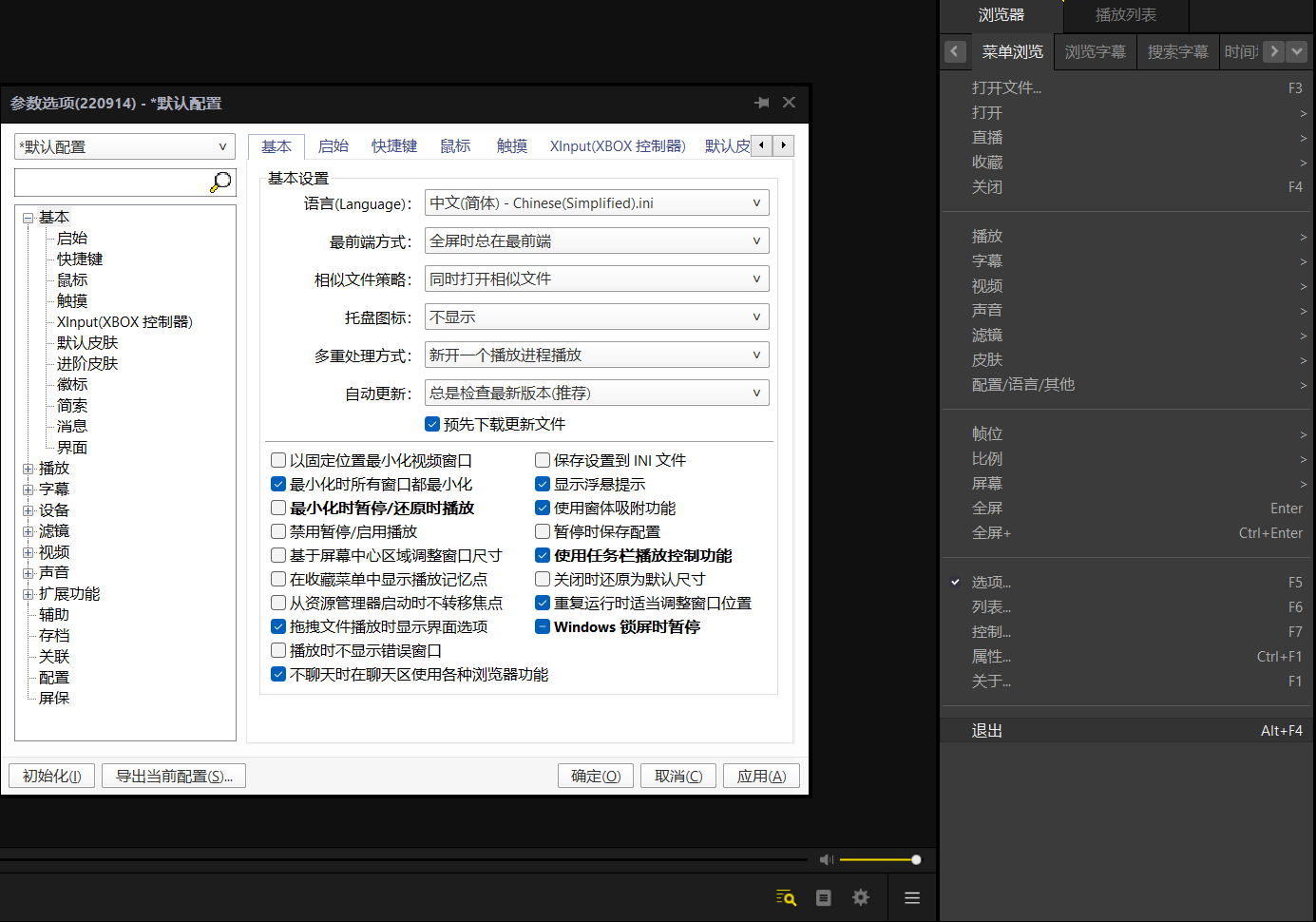Toggle 预先下载更新文件 checkbox
The width and height of the screenshot is (1316, 922).
[x=432, y=424]
